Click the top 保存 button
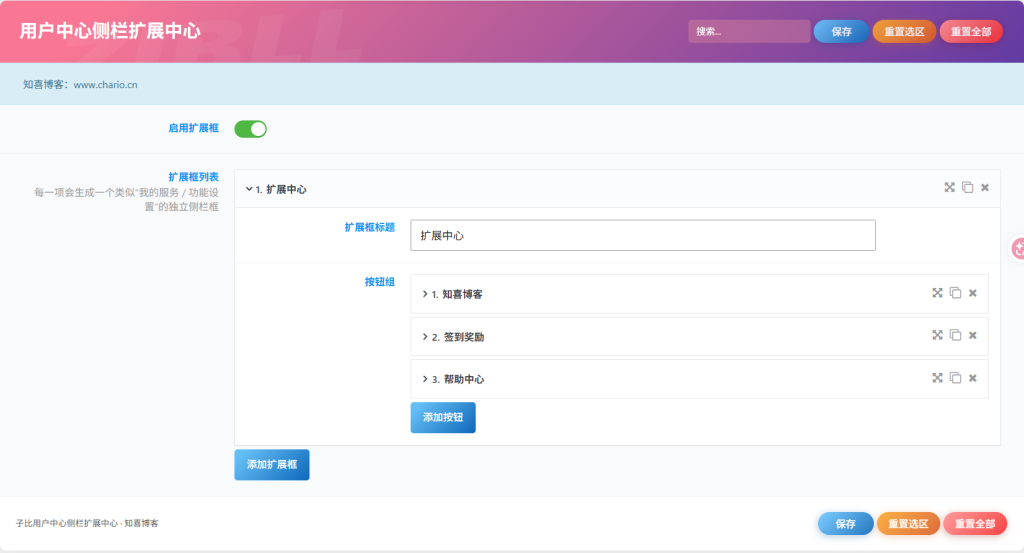 pos(841,31)
